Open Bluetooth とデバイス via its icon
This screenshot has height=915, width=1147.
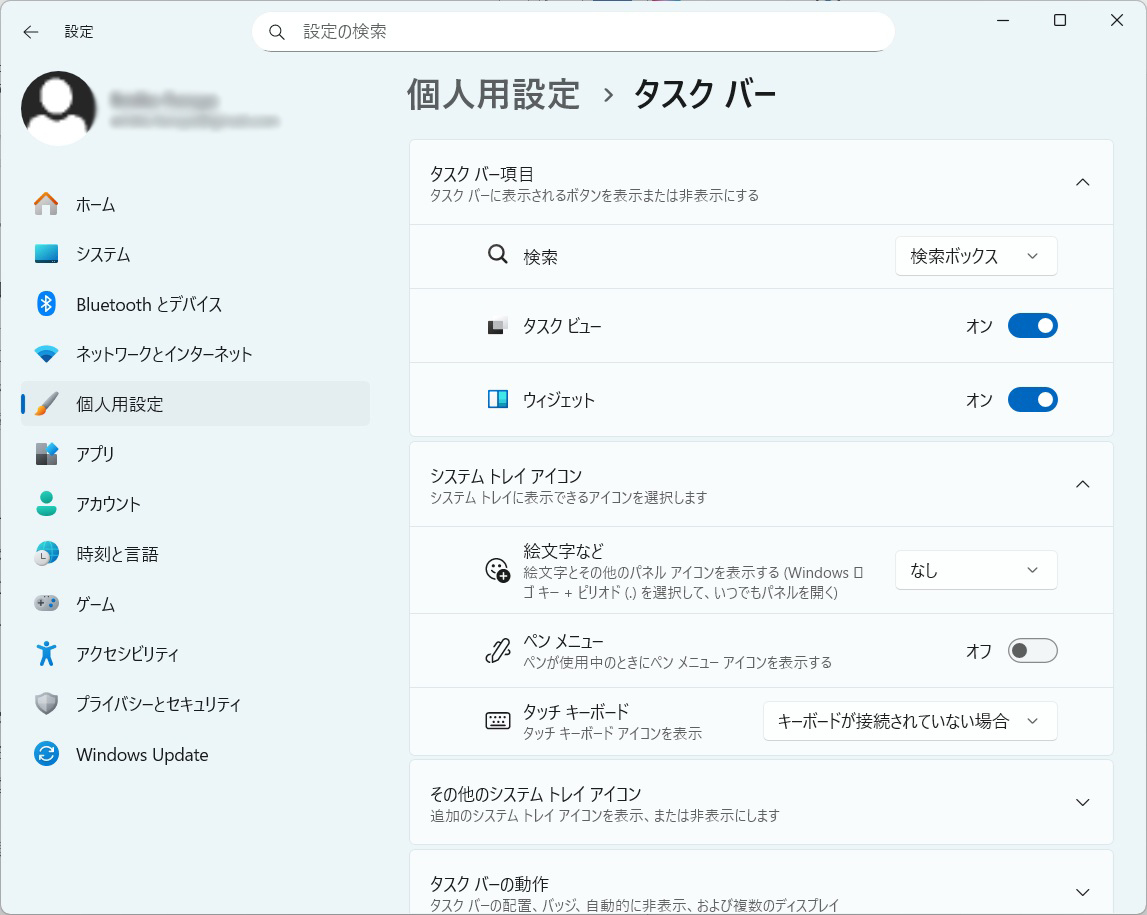pyautogui.click(x=46, y=304)
